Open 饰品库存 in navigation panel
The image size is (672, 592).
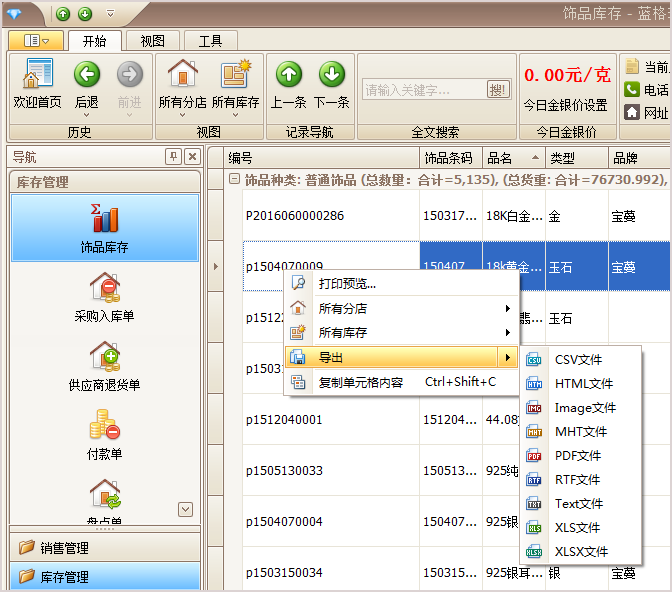point(105,228)
